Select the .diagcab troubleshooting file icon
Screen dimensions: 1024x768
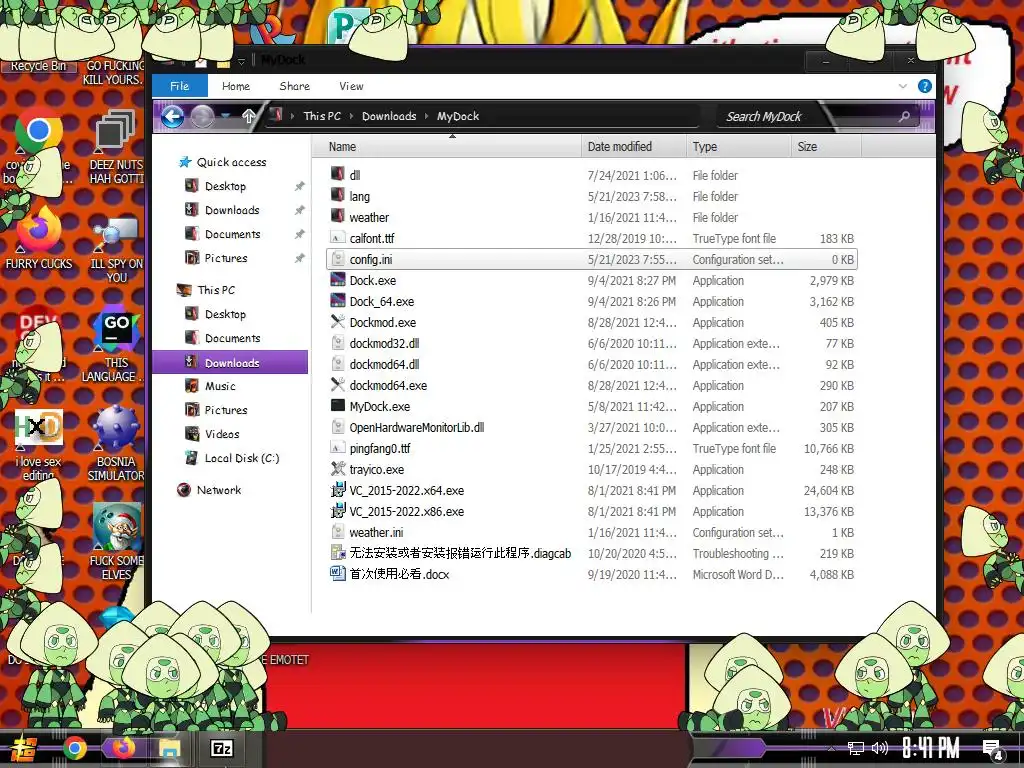(x=338, y=553)
